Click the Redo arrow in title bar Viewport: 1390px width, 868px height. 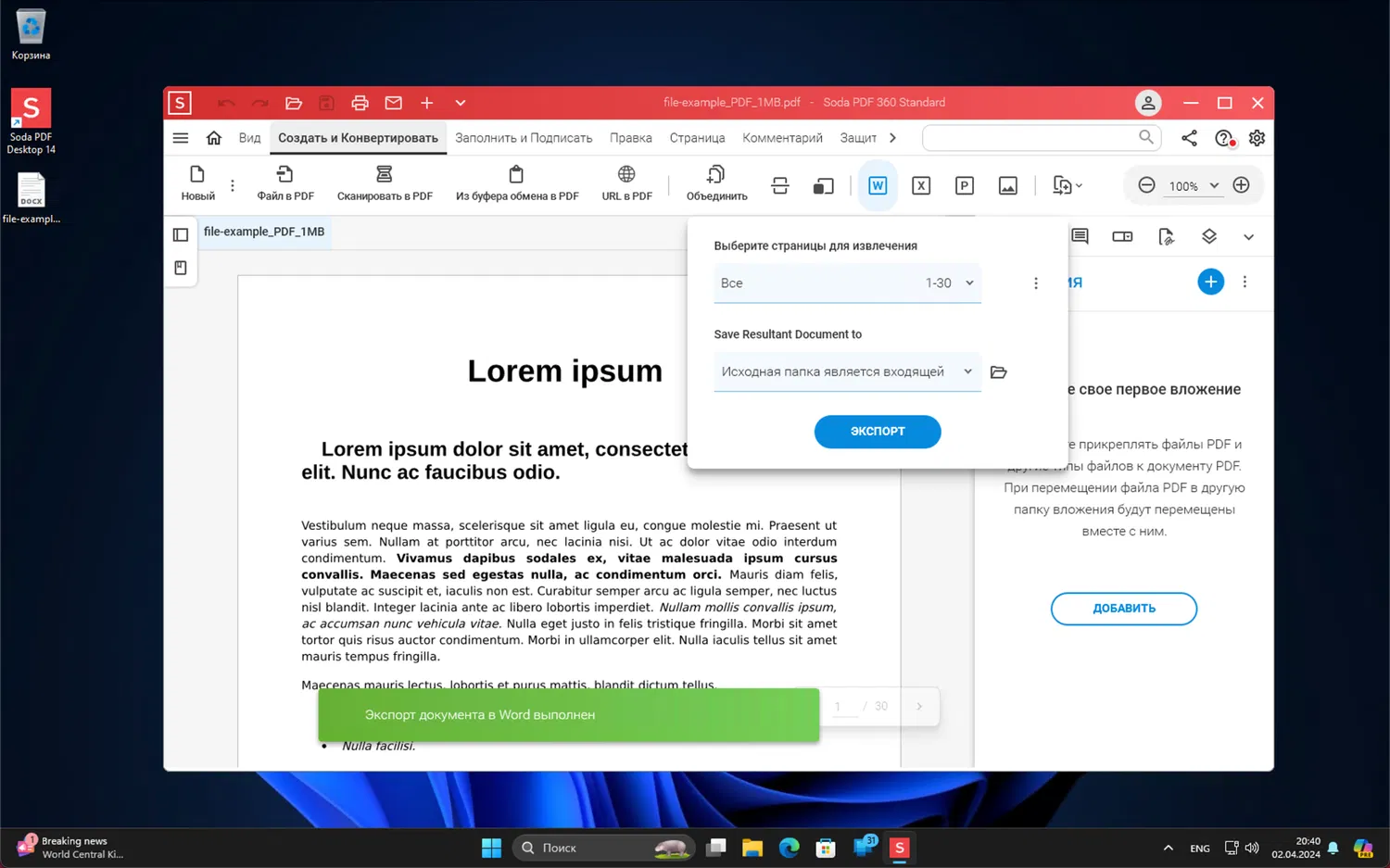point(259,103)
